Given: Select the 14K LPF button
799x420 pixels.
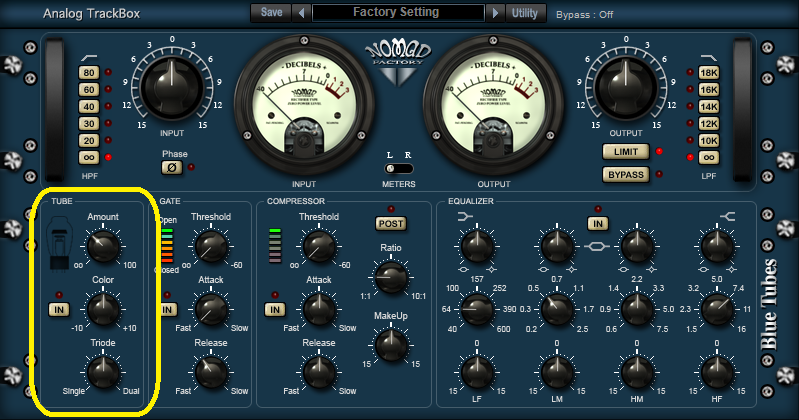Looking at the screenshot, I should coord(709,107).
